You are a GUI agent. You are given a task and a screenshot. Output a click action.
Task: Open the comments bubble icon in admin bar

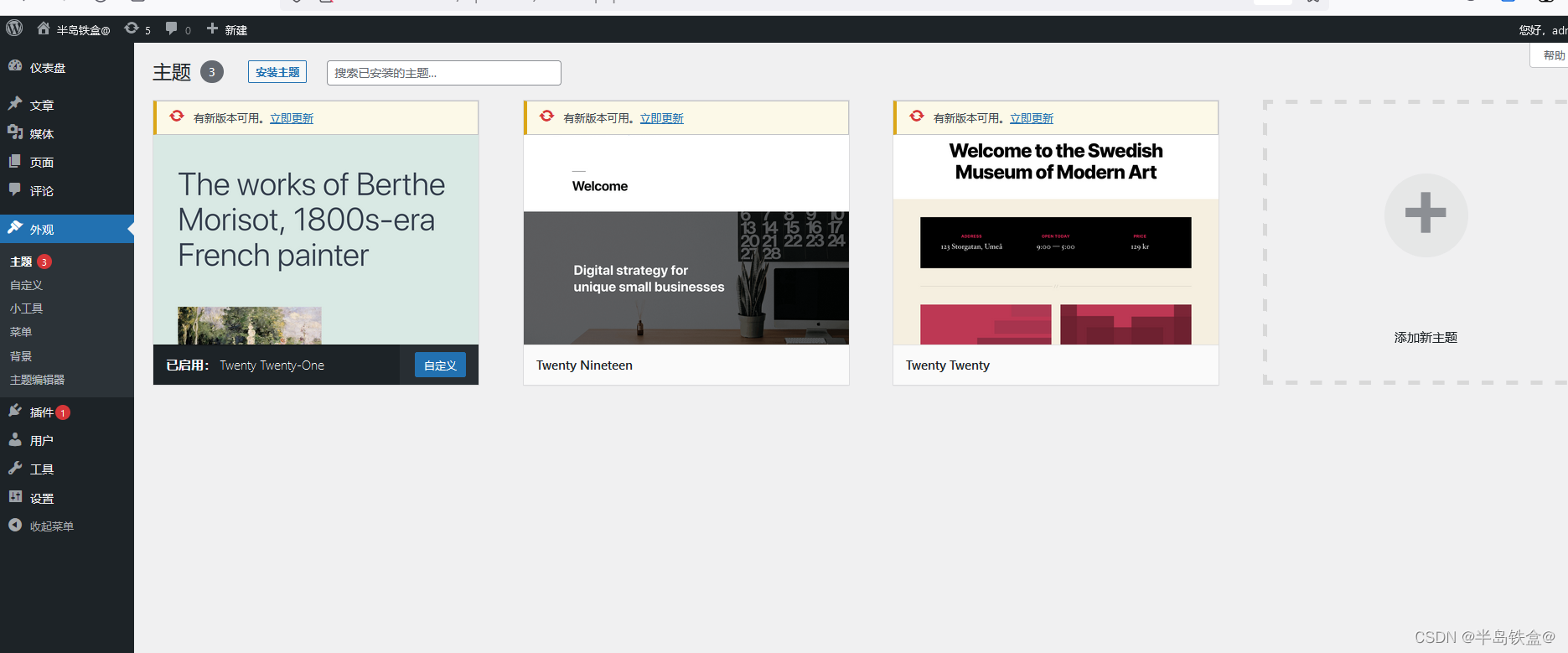click(172, 29)
